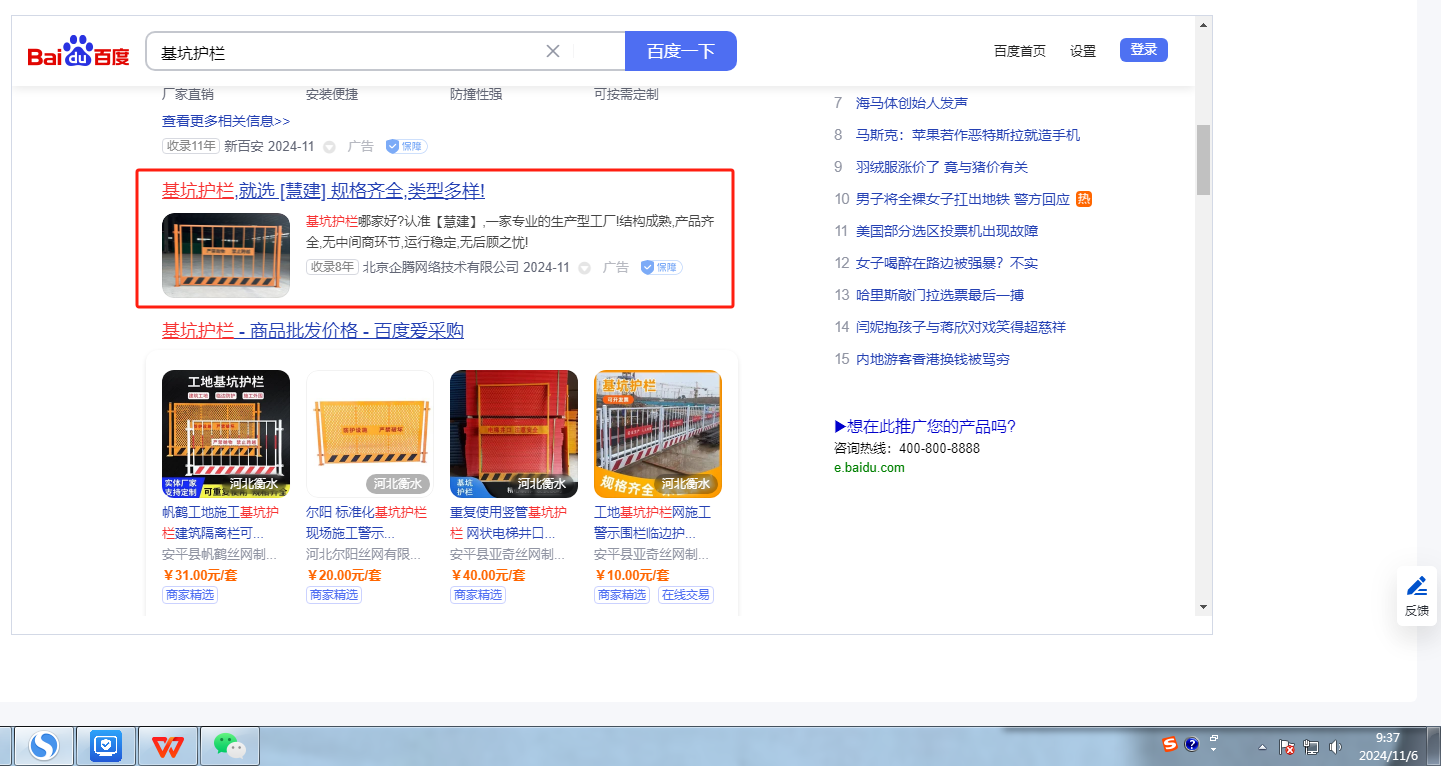This screenshot has width=1441, height=766.
Task: Click the 保障 badge on the 北京企腾 ad
Action: coord(662,267)
